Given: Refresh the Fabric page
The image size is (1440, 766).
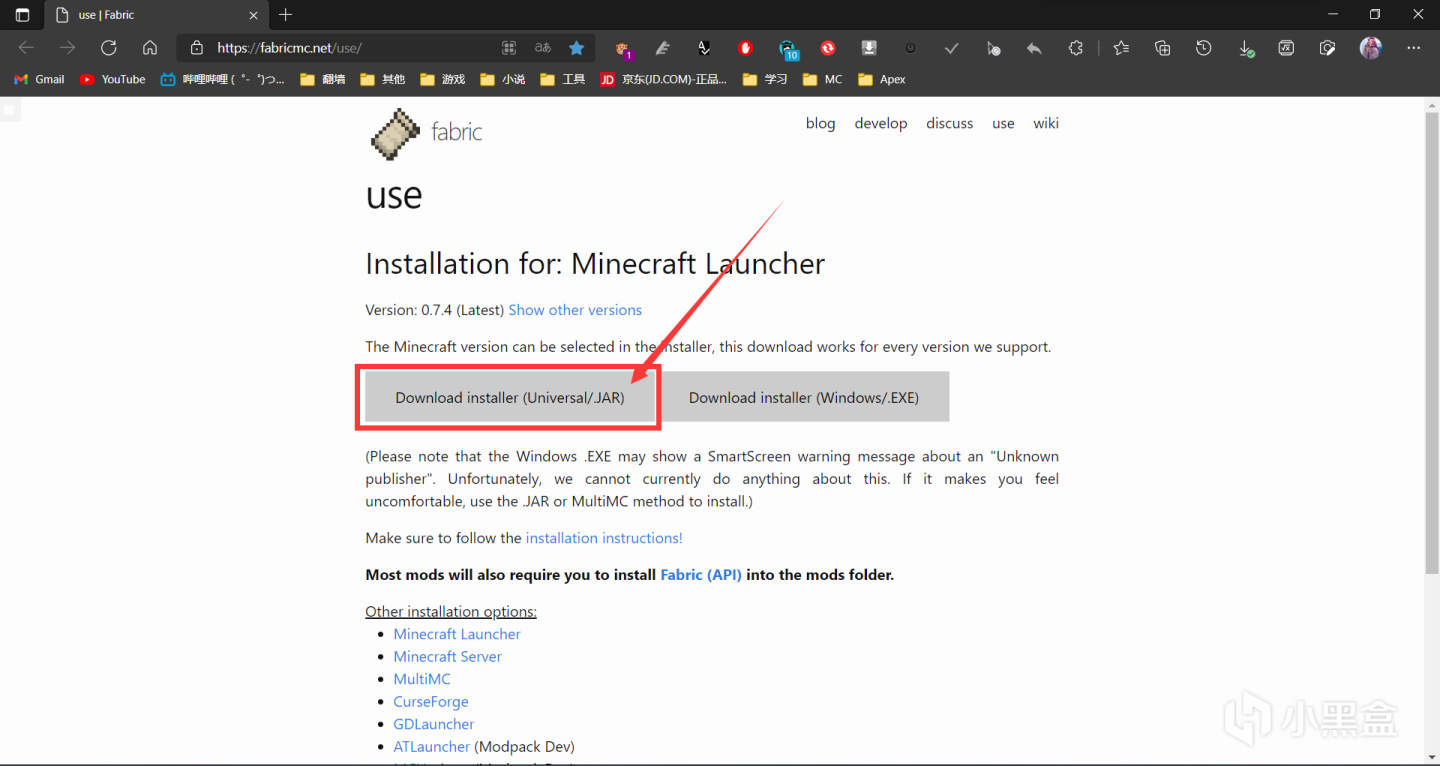Looking at the screenshot, I should click(x=109, y=48).
